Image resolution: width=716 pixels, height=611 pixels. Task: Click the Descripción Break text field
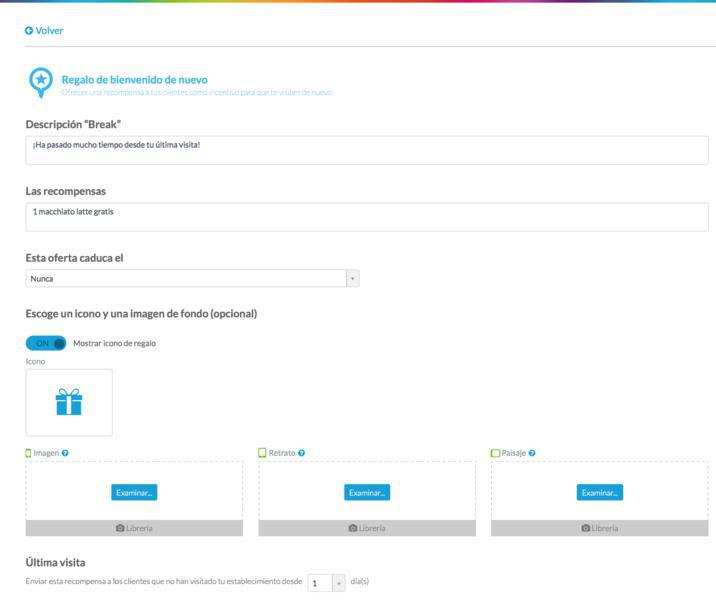(366, 150)
